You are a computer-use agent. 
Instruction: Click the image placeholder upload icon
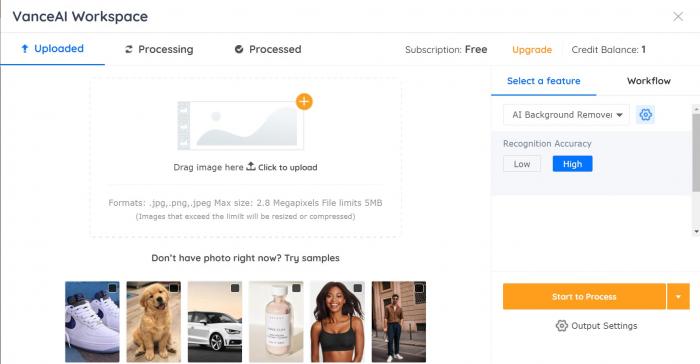click(241, 126)
